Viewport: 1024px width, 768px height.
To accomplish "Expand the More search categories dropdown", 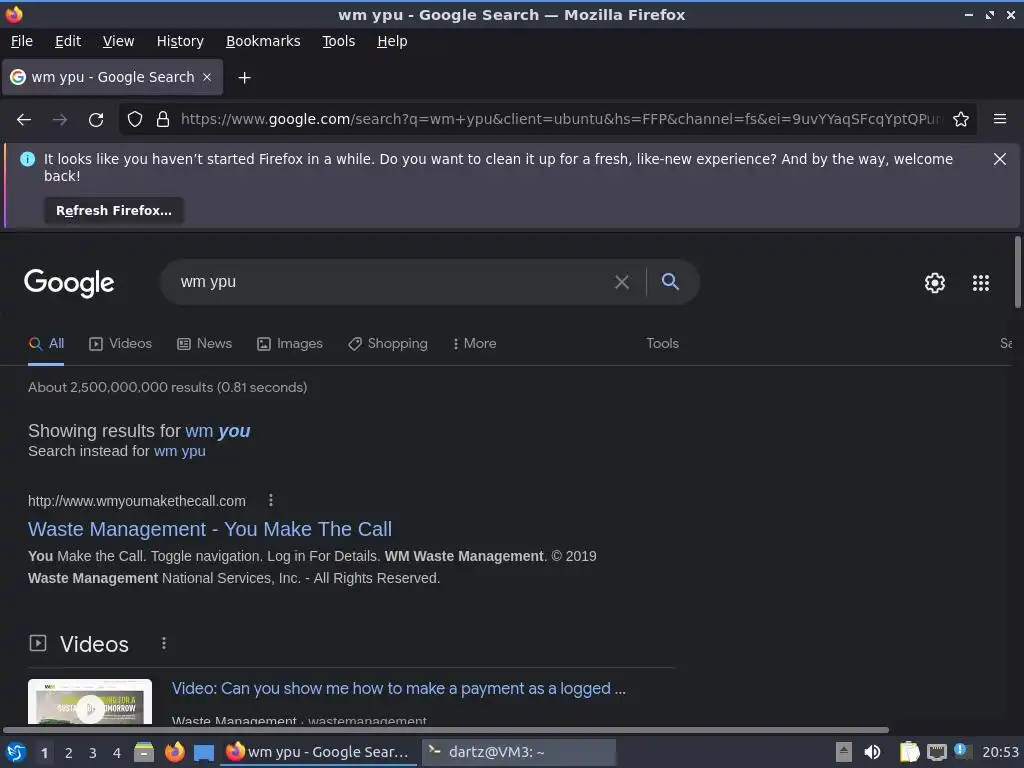I will coord(475,344).
